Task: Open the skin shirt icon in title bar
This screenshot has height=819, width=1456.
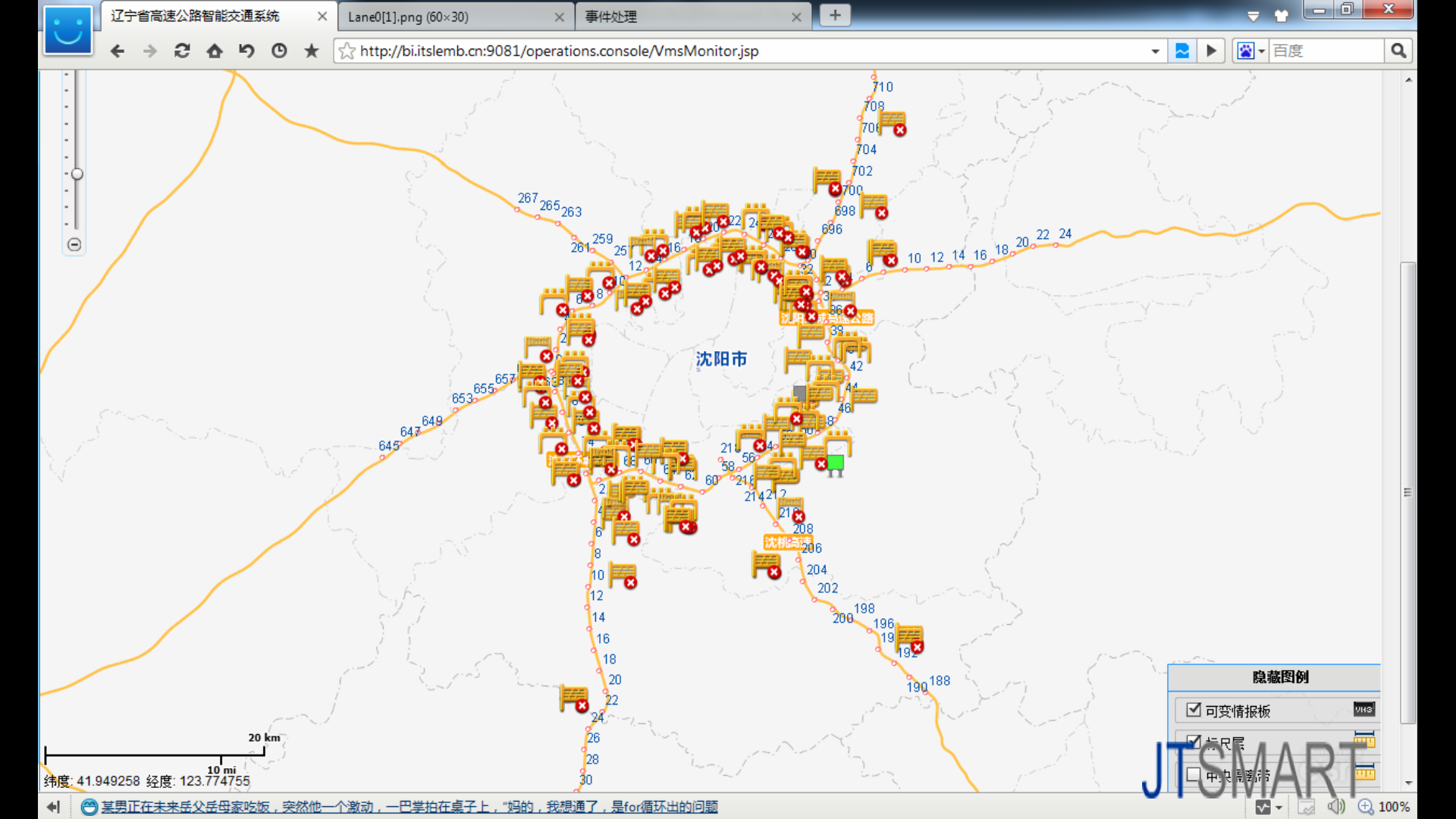Action: coord(1282,16)
